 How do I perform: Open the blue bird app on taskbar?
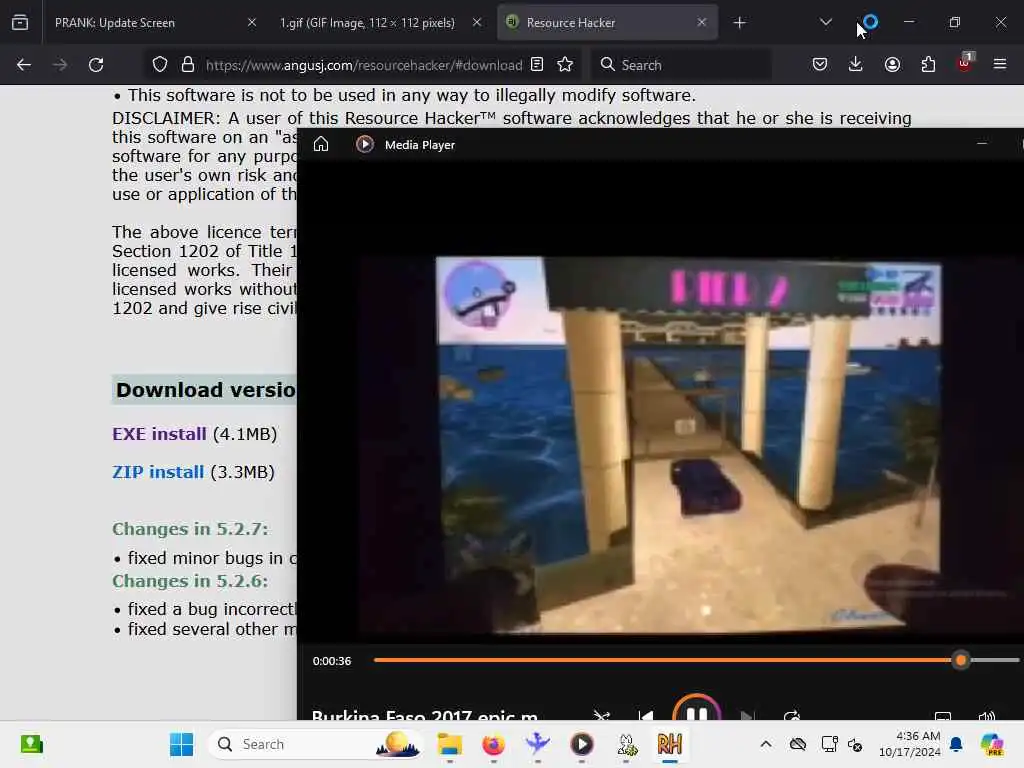pyautogui.click(x=537, y=744)
